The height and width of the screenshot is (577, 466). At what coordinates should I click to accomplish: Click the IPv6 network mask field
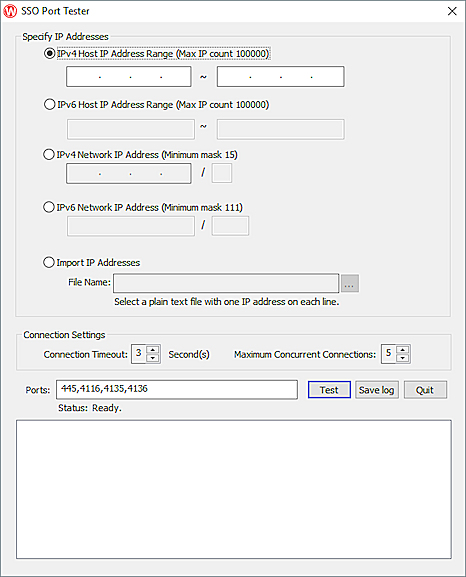pyautogui.click(x=230, y=226)
